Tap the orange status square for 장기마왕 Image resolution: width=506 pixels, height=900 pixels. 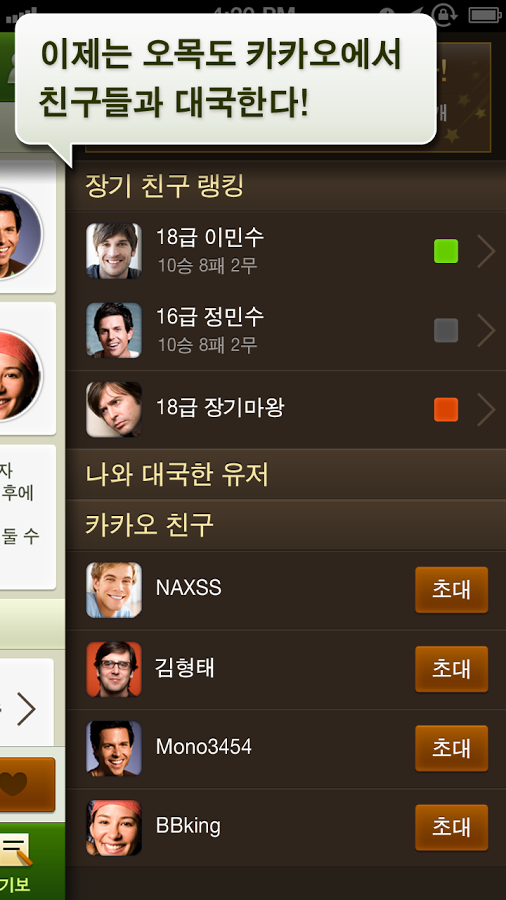click(x=446, y=410)
